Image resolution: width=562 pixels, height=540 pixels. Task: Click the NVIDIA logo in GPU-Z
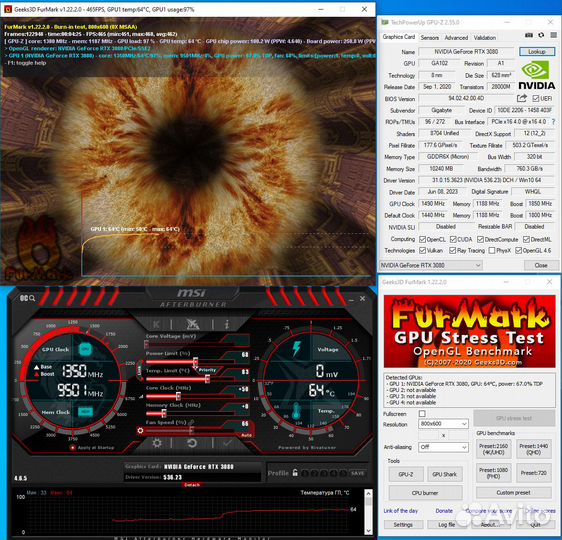537,75
